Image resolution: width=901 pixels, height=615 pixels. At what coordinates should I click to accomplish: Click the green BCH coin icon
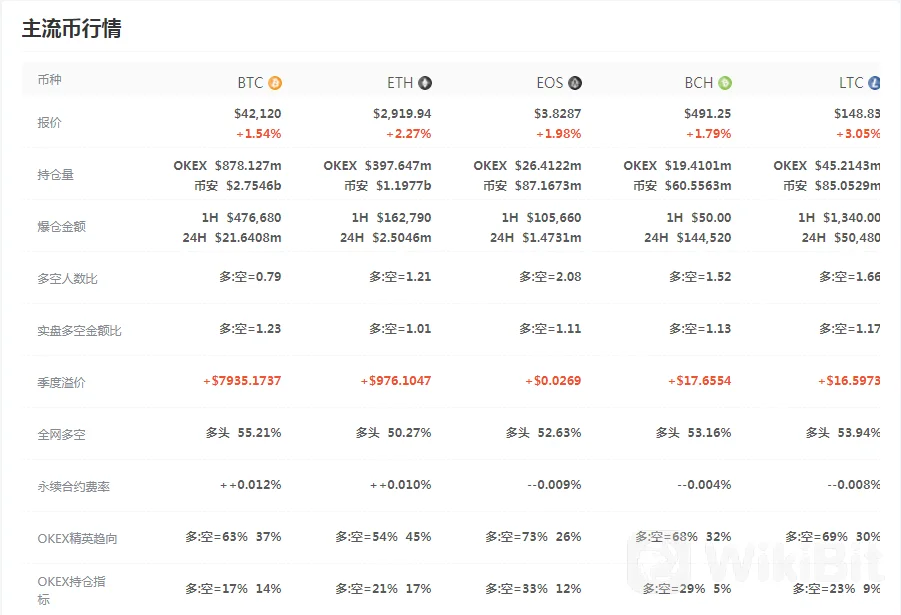click(x=725, y=83)
